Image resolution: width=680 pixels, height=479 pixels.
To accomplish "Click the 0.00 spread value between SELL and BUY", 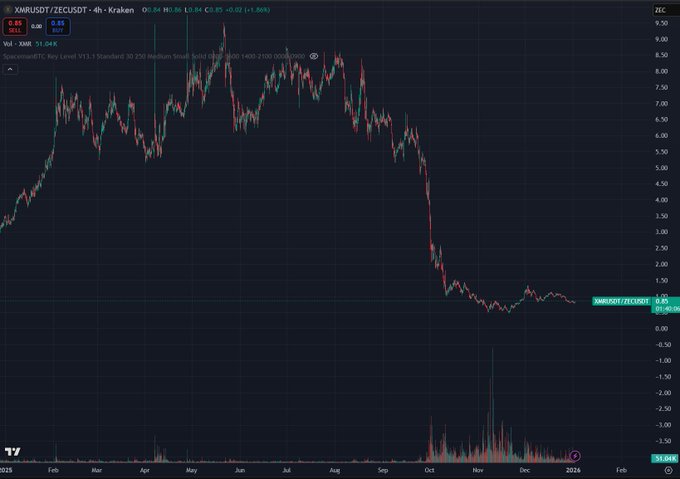I will (x=36, y=26).
